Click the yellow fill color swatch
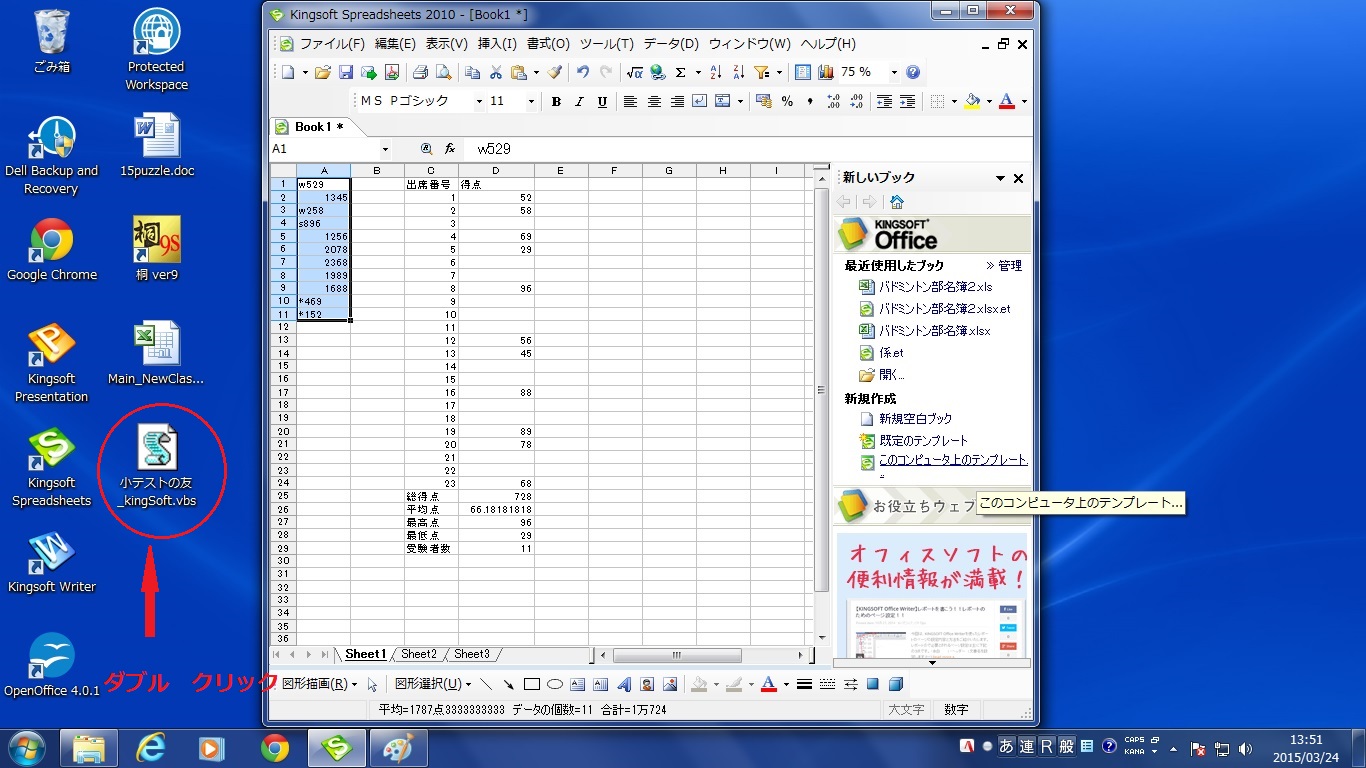 coord(972,101)
